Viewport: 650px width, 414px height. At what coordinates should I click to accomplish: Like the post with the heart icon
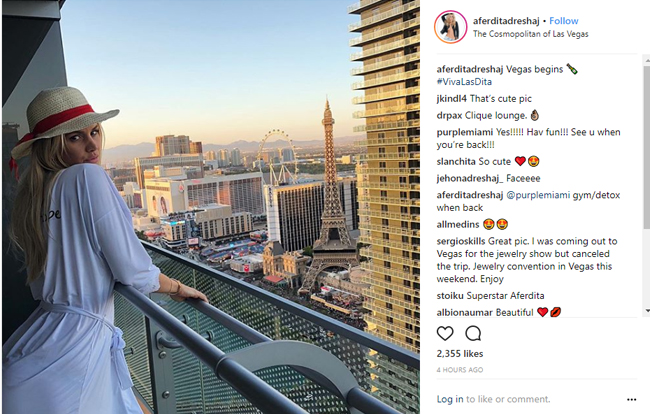[445, 333]
